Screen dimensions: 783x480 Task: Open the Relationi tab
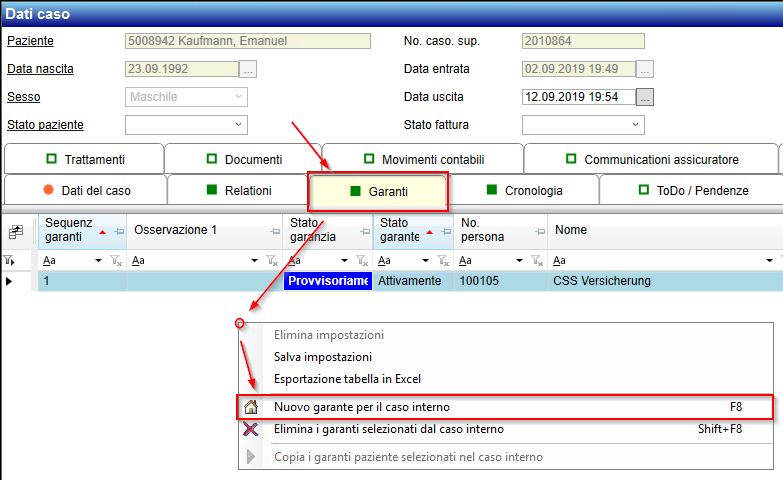[x=238, y=190]
